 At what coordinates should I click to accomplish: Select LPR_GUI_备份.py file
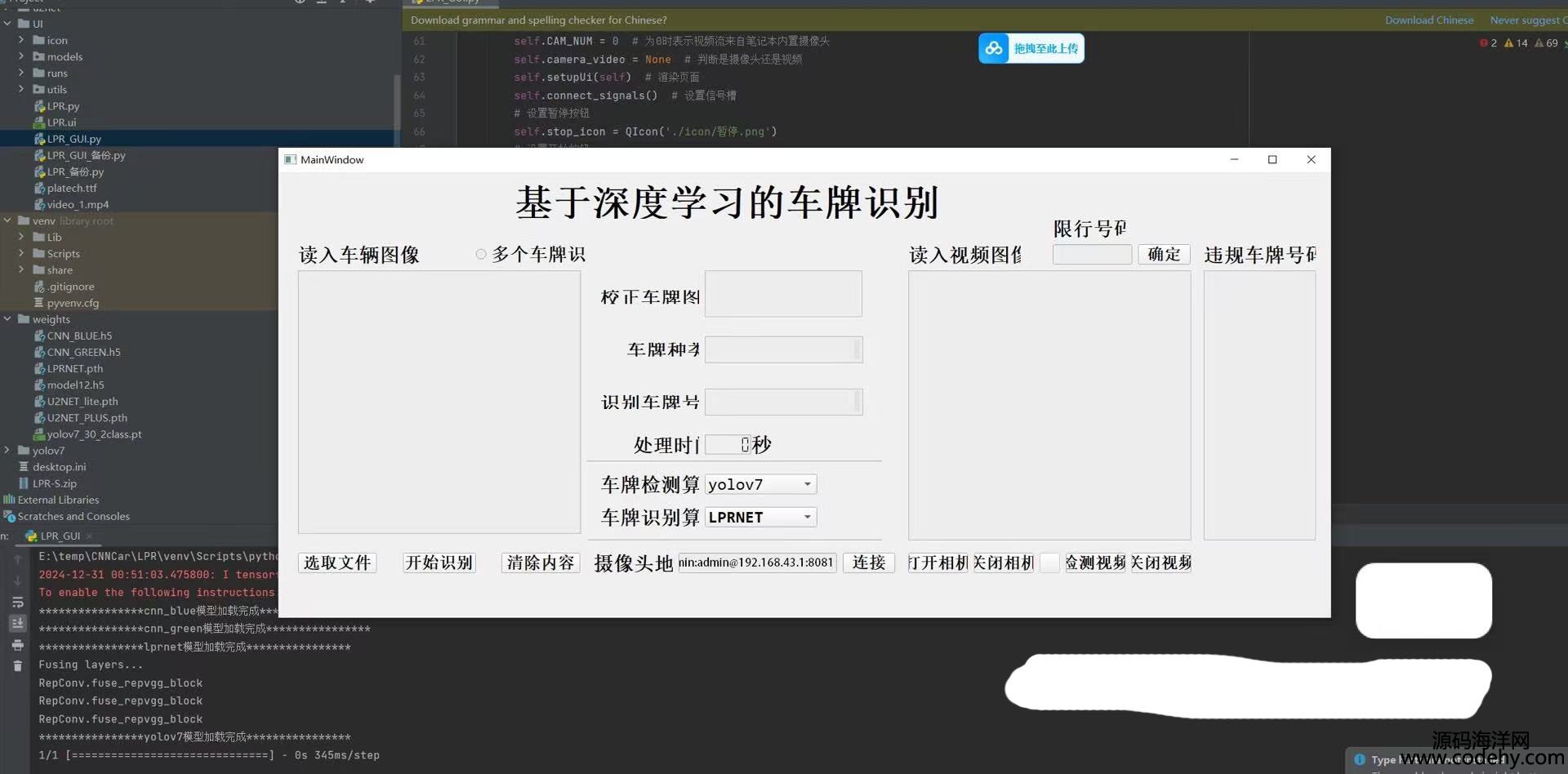point(86,155)
